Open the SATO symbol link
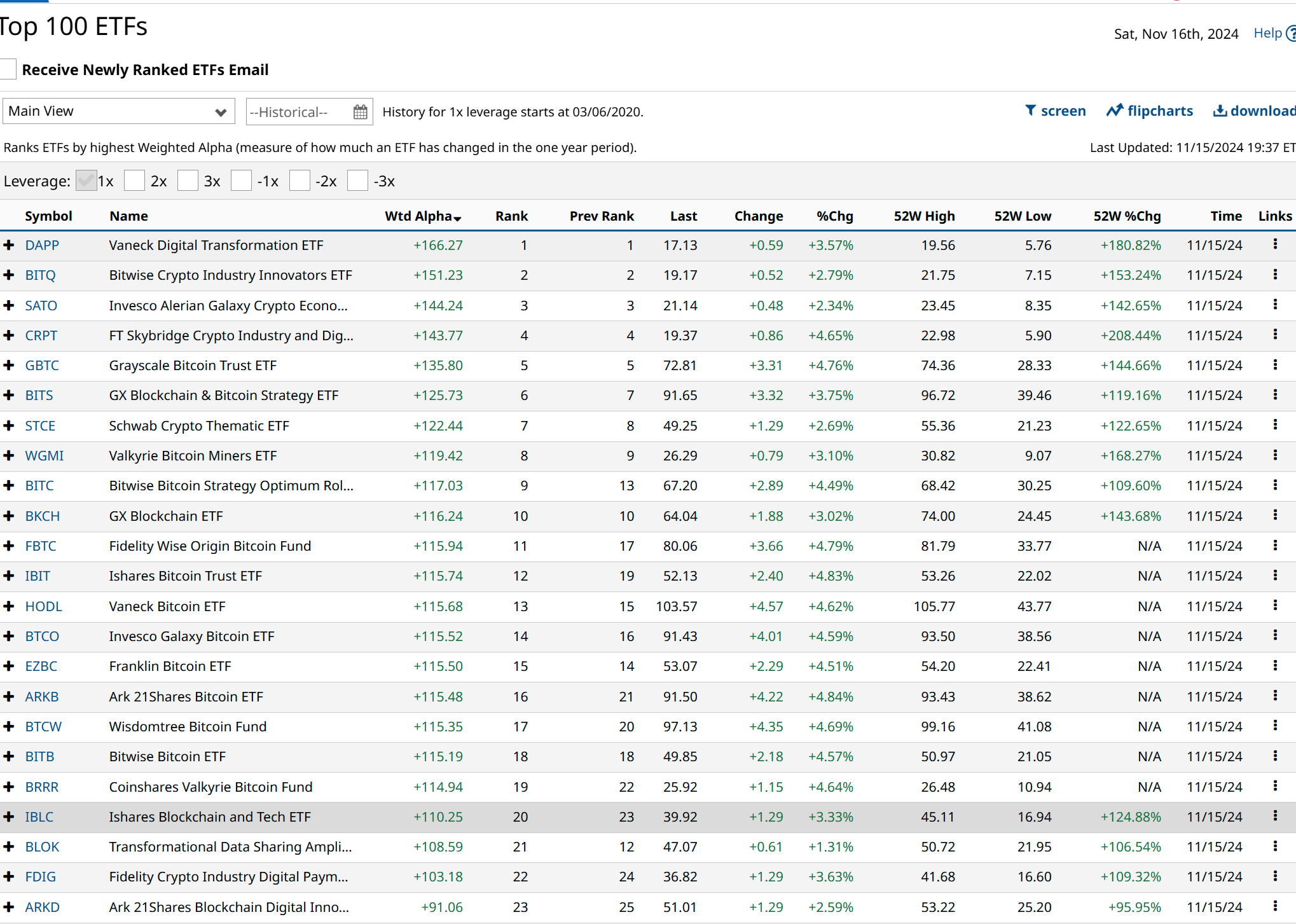1296x924 pixels. tap(41, 306)
